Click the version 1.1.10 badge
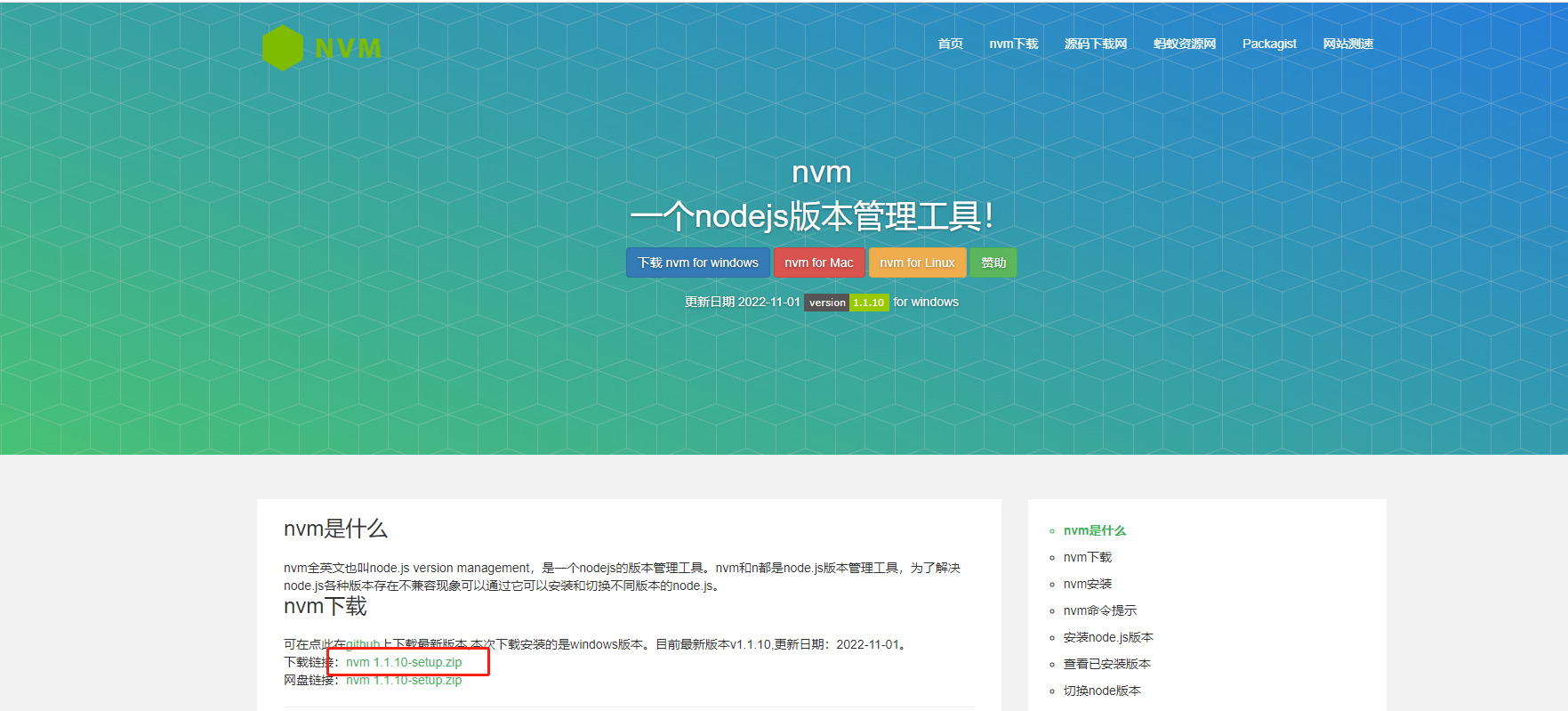This screenshot has width=1568, height=711. click(x=847, y=303)
